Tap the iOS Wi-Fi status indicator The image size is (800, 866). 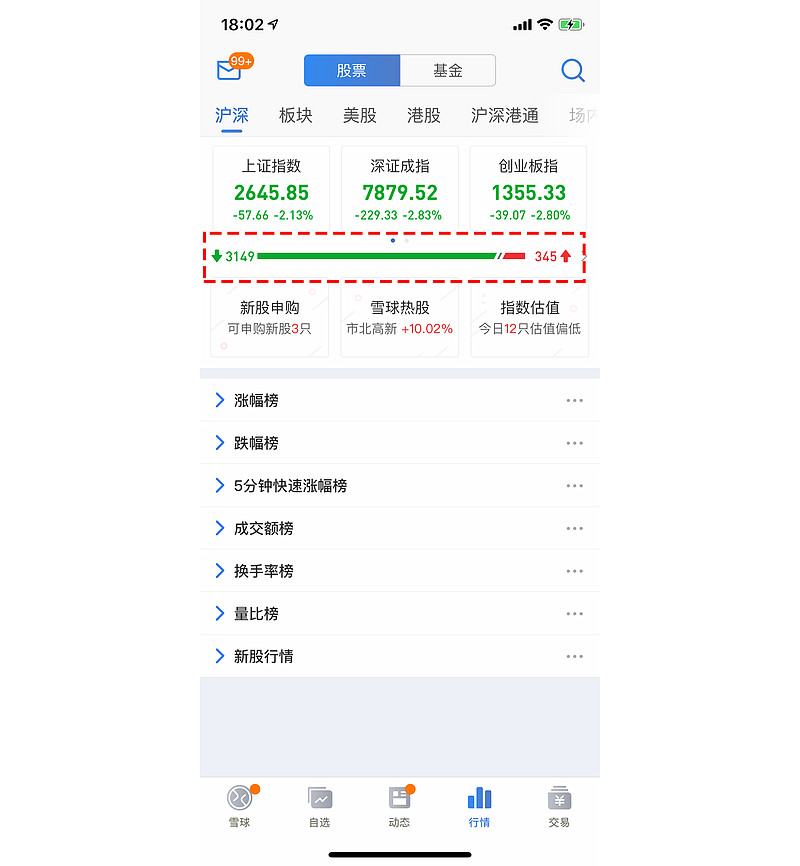545,24
